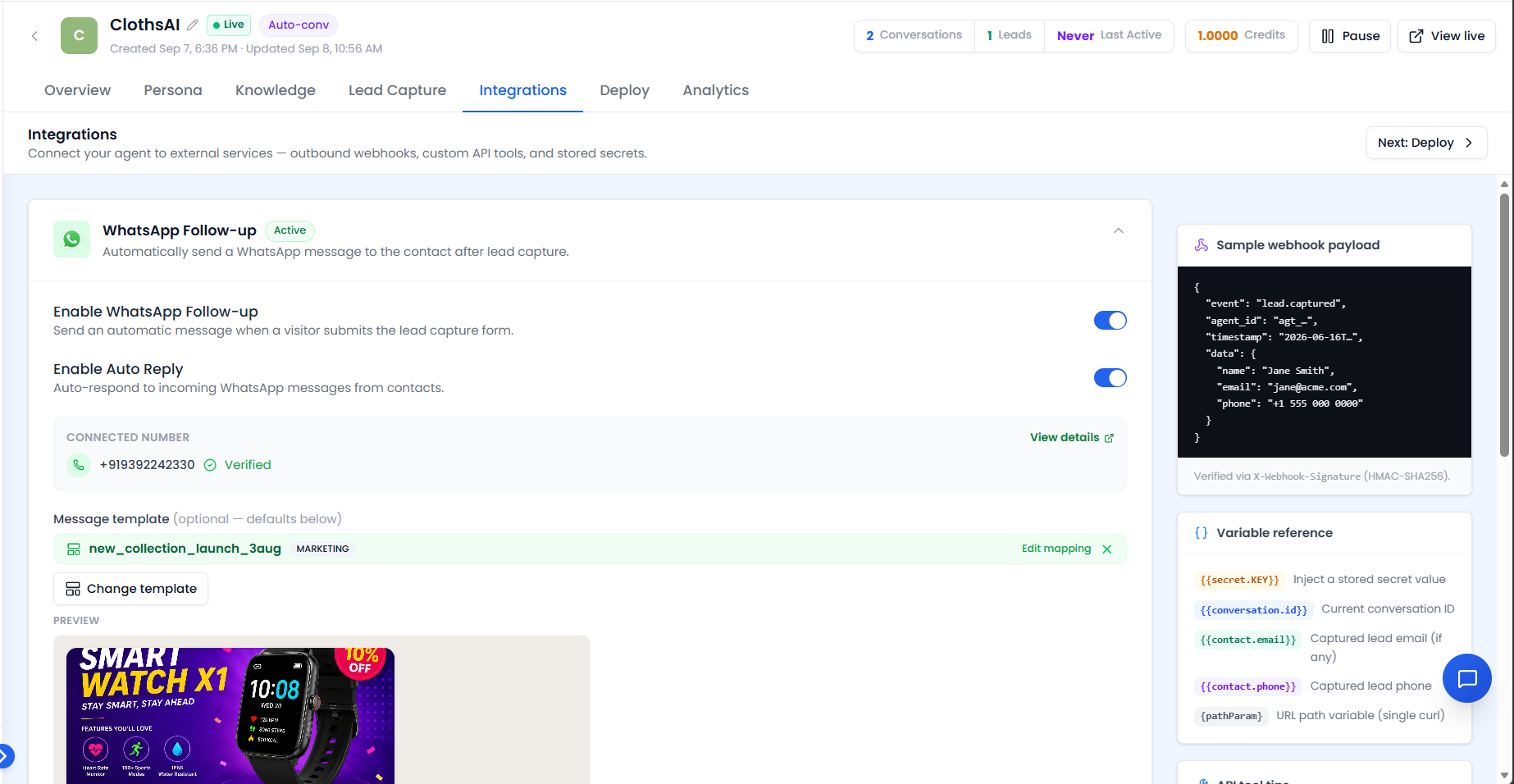The height and width of the screenshot is (784, 1514).
Task: Collapse the WhatsApp Follow-up section
Action: click(x=1119, y=231)
